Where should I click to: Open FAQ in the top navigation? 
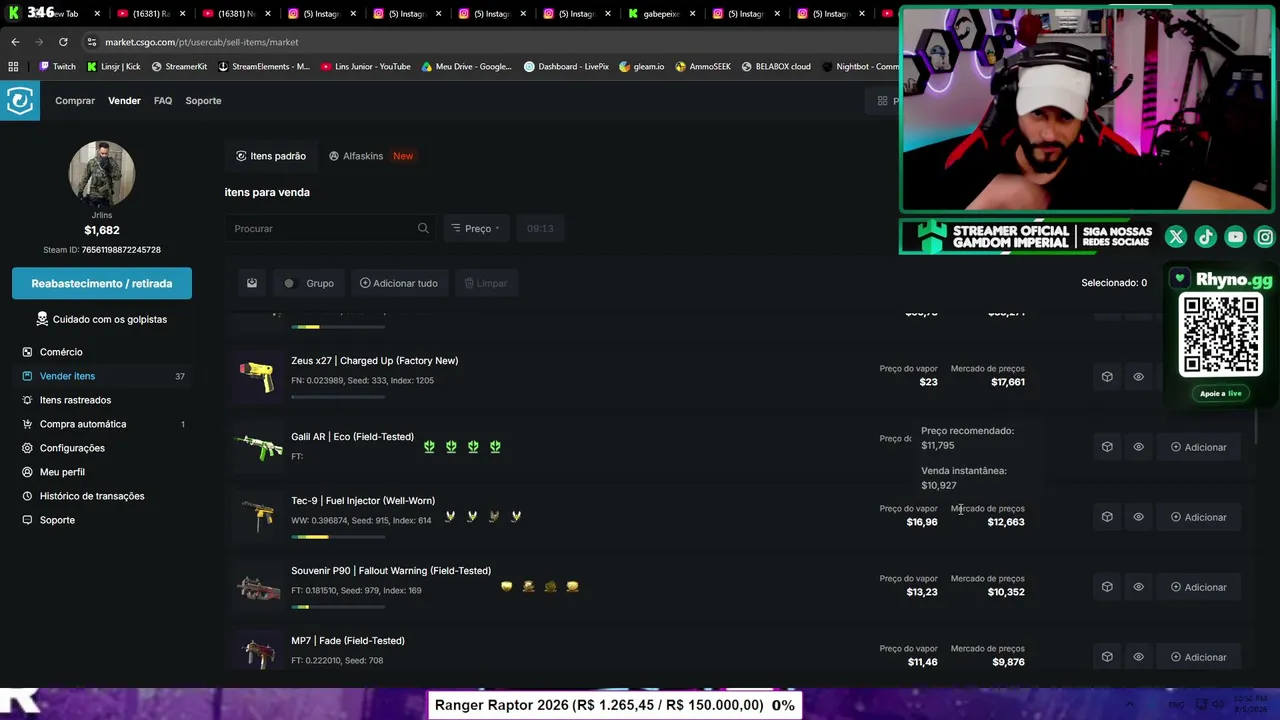[163, 101]
